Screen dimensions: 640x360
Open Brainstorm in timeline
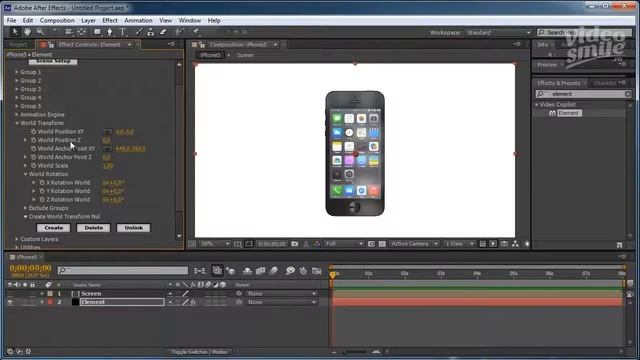[x=290, y=271]
